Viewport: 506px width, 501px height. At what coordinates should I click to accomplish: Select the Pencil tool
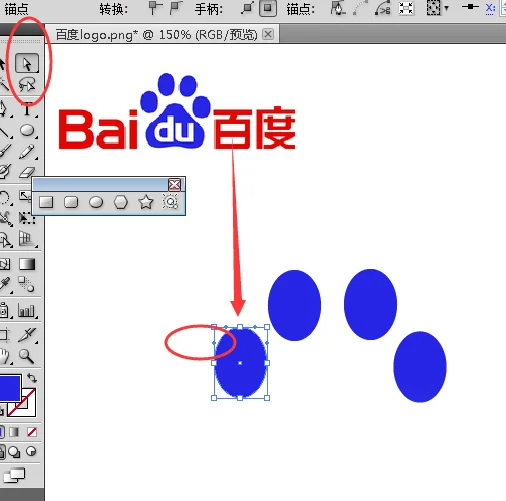click(27, 152)
